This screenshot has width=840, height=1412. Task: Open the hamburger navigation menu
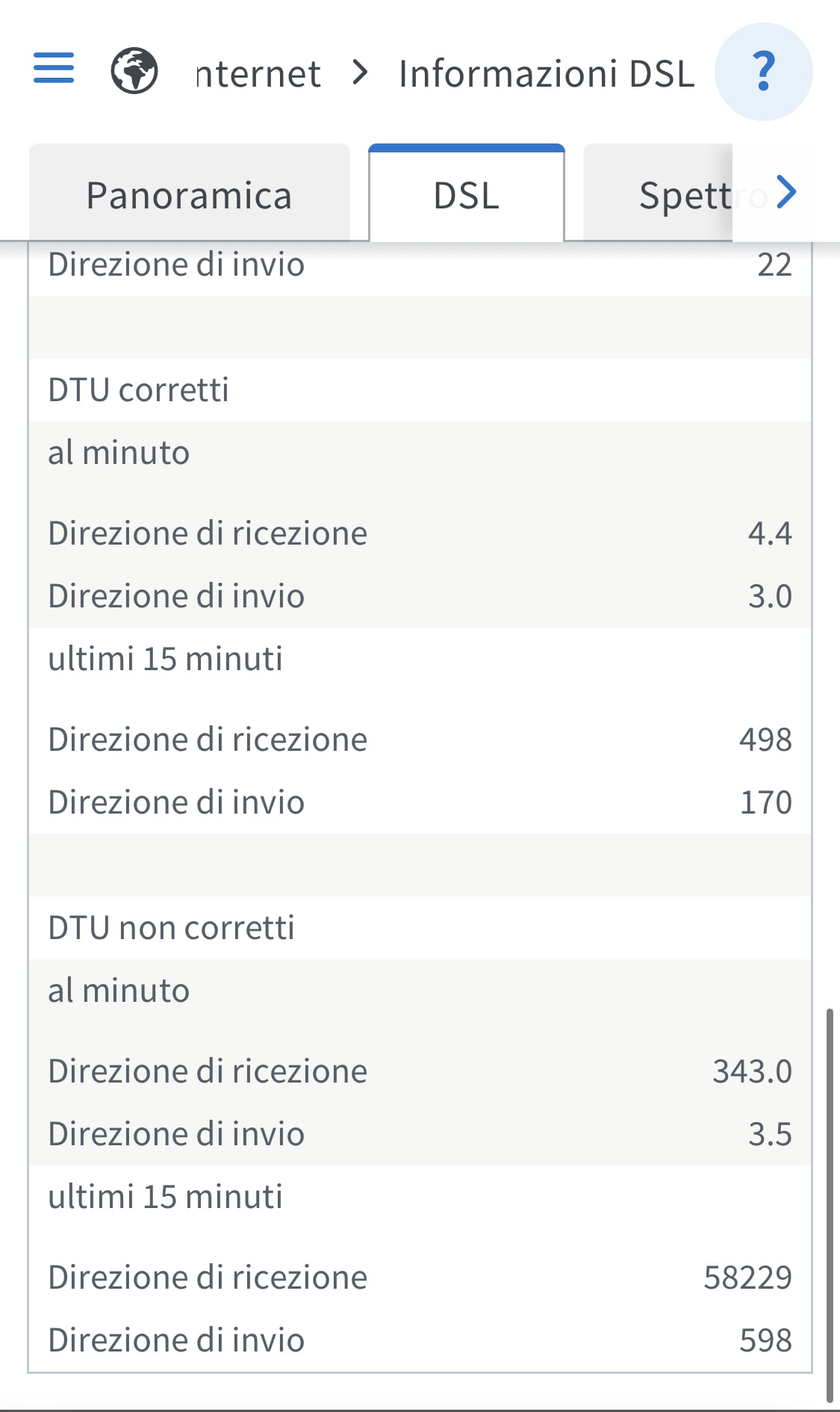54,68
